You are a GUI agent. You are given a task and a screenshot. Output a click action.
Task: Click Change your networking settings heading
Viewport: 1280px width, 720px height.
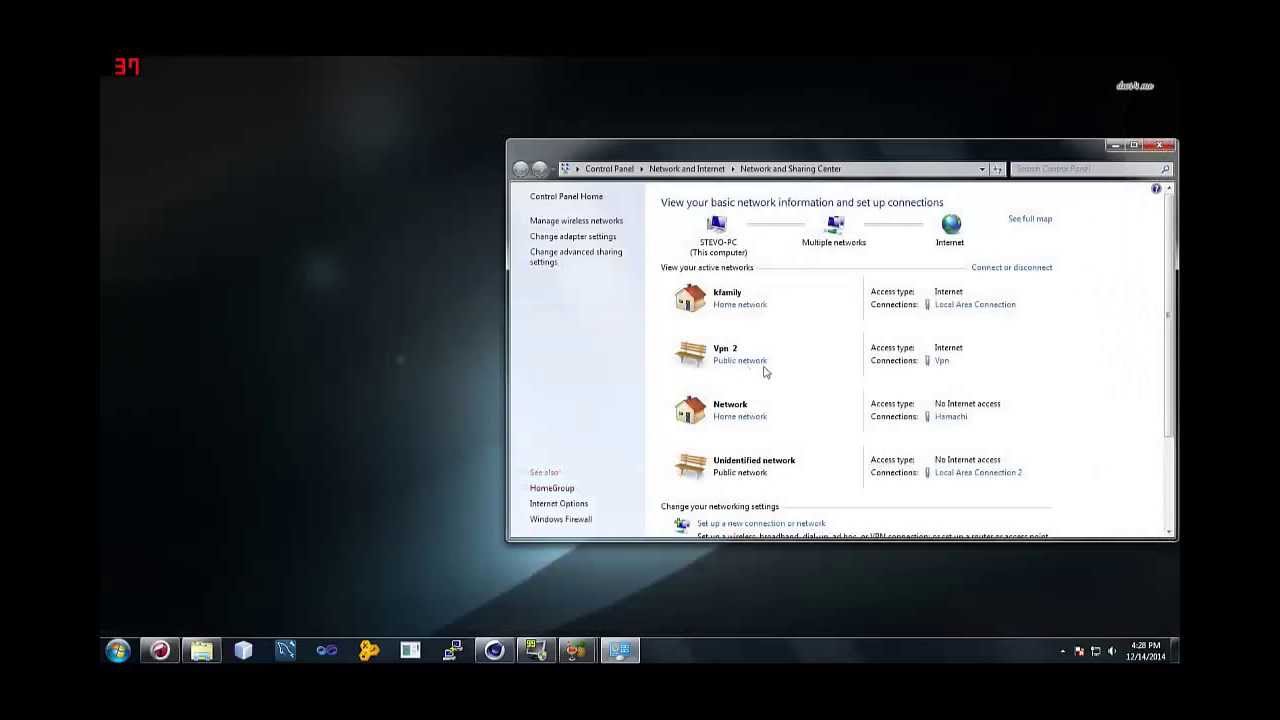coord(720,507)
